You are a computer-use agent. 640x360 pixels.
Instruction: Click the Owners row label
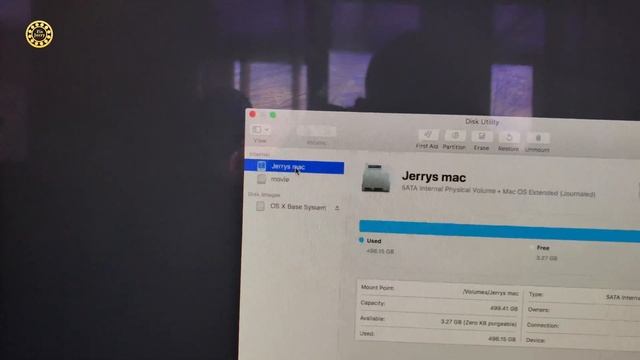[538, 309]
